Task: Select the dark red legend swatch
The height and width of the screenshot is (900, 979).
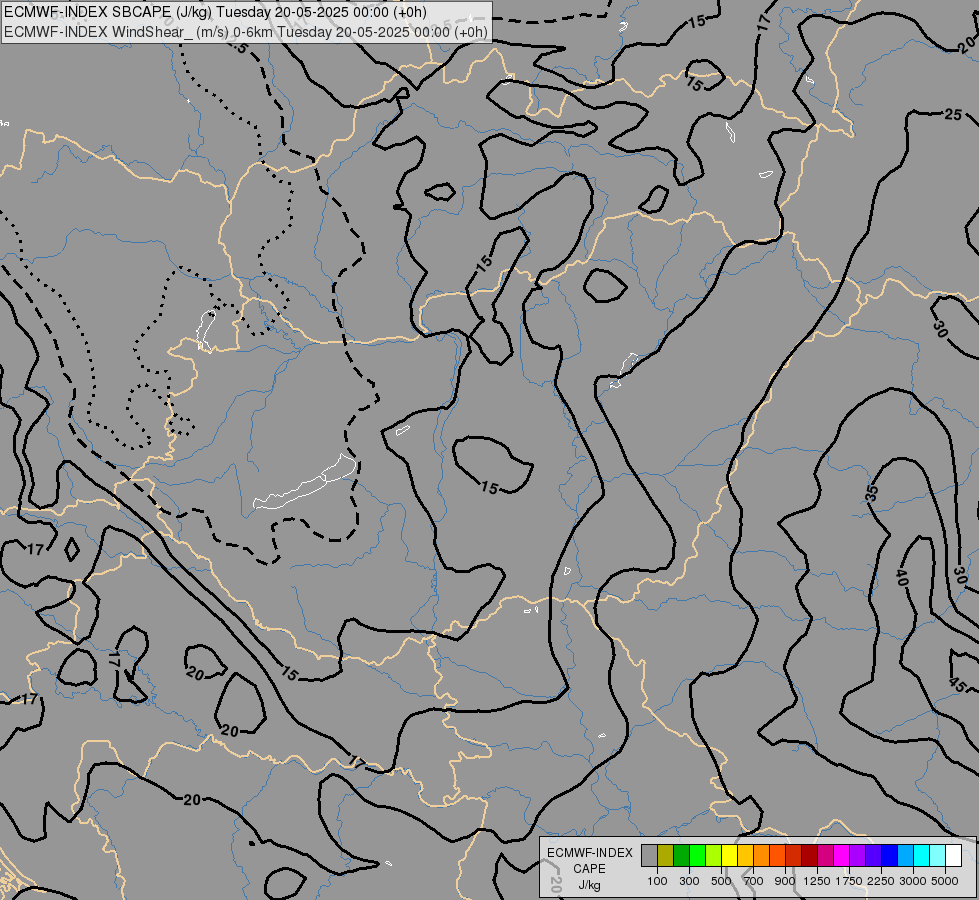Action: click(x=809, y=855)
